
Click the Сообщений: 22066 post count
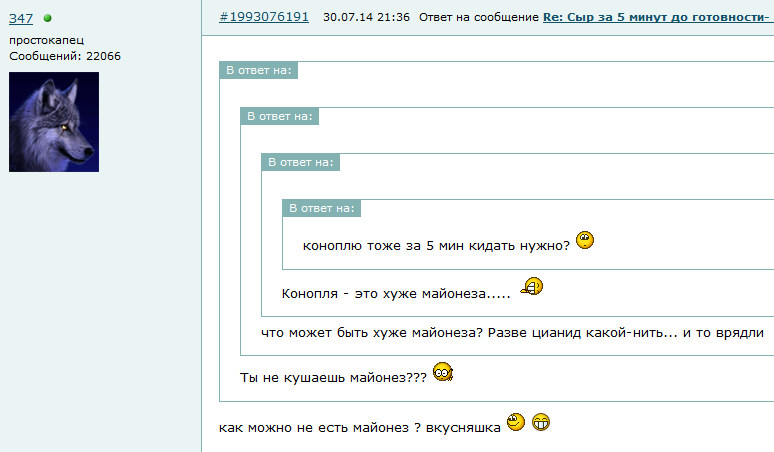point(65,56)
